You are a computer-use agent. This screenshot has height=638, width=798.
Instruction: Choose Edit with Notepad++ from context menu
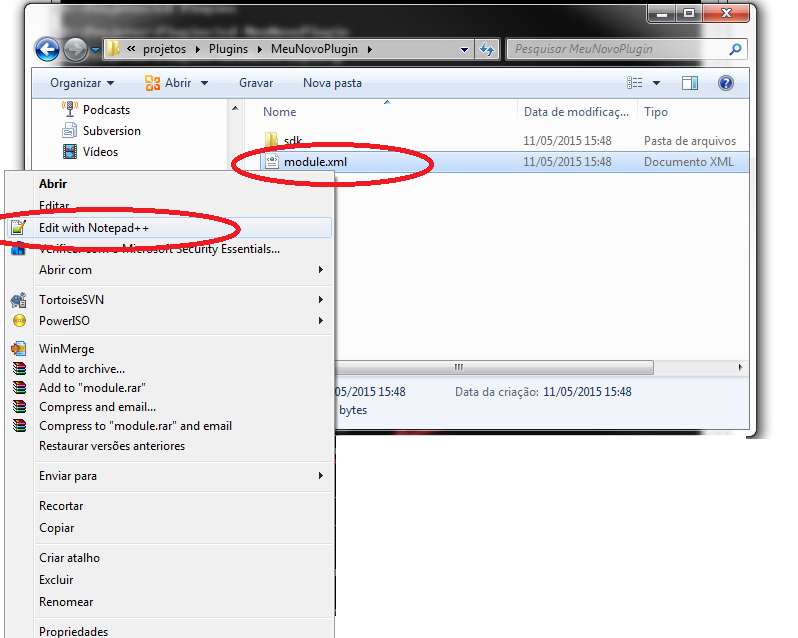click(x=94, y=228)
